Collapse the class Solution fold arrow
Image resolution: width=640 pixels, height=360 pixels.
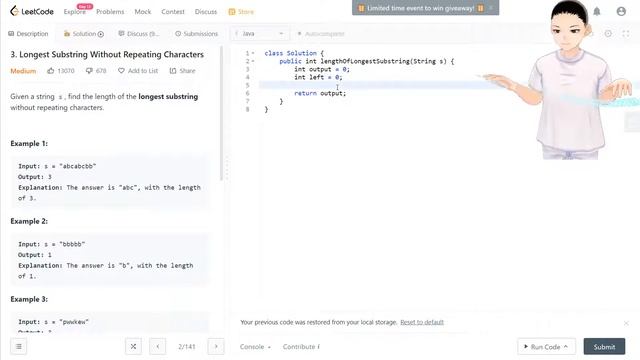pyautogui.click(x=253, y=53)
